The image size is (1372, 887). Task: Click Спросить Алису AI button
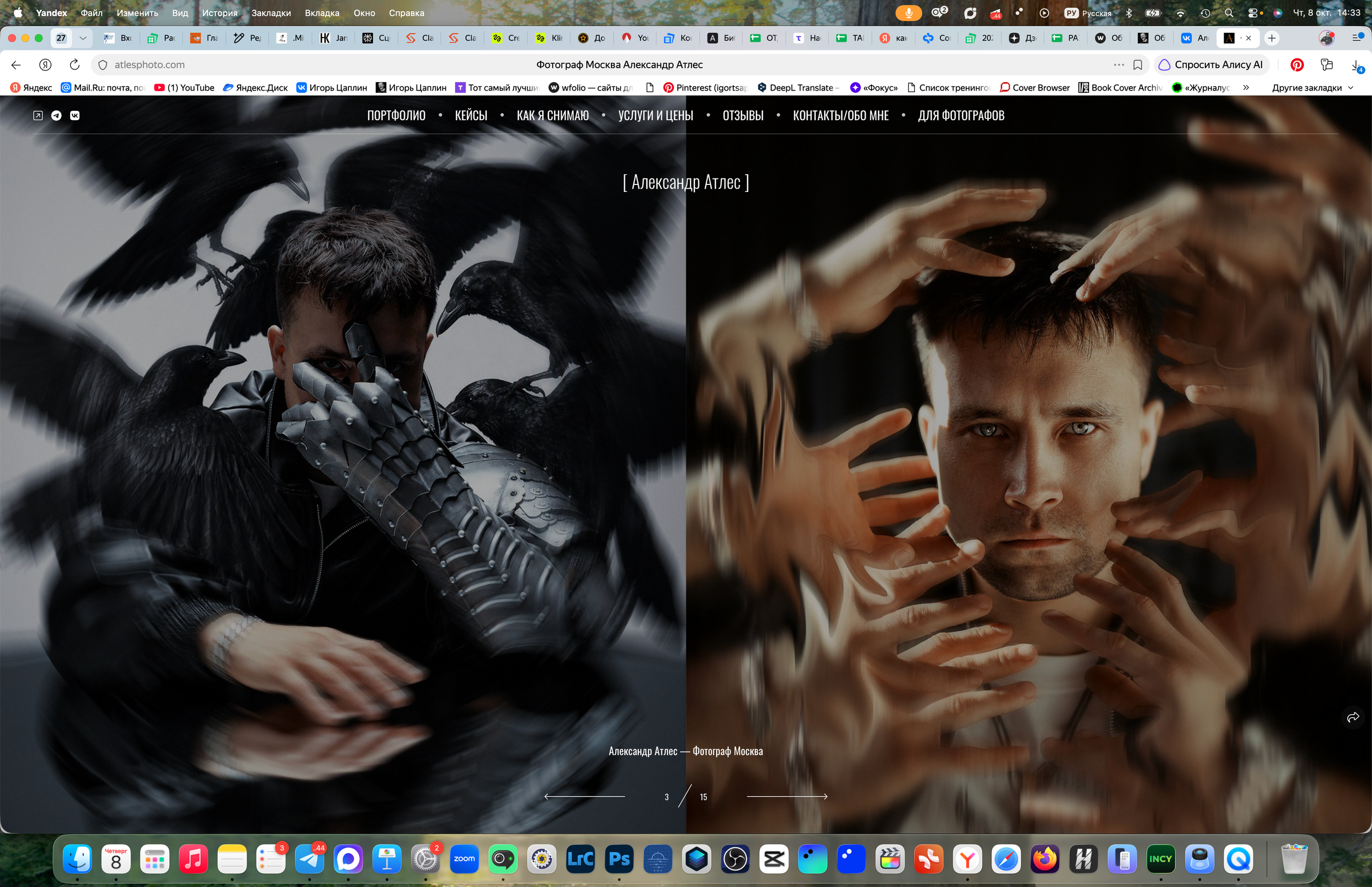point(1211,64)
